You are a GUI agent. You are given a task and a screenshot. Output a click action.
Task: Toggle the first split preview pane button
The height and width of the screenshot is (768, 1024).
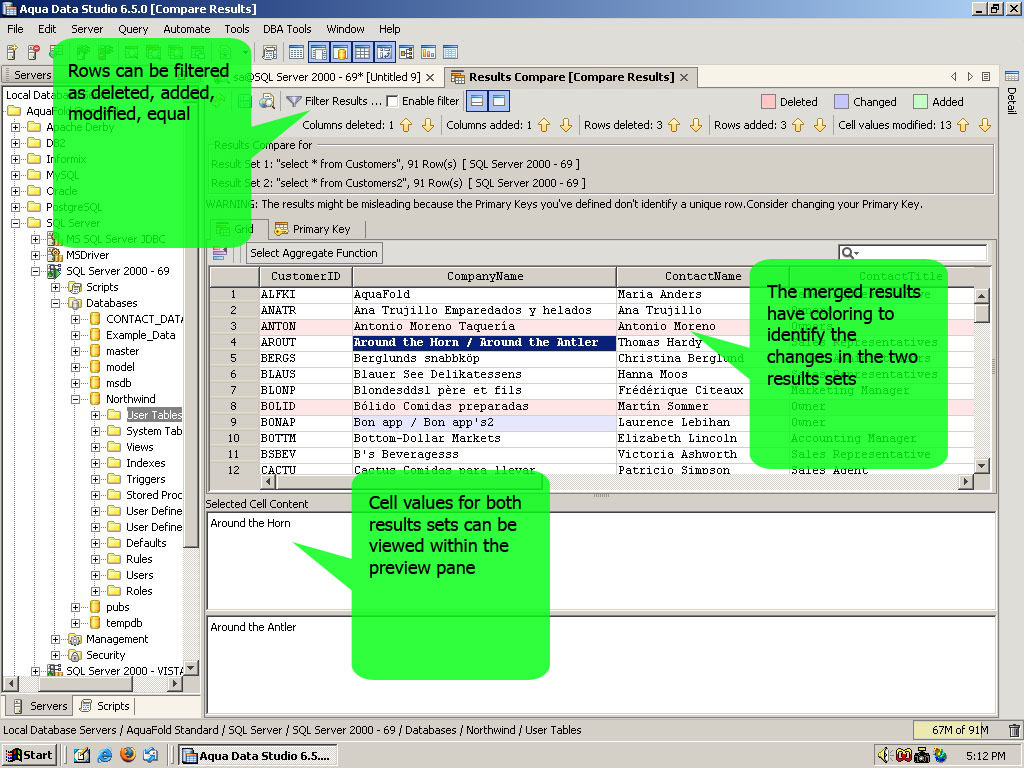tap(477, 101)
